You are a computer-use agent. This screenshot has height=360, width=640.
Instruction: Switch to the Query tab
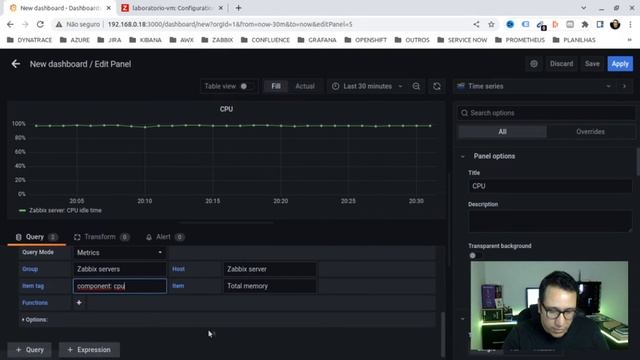(36, 237)
